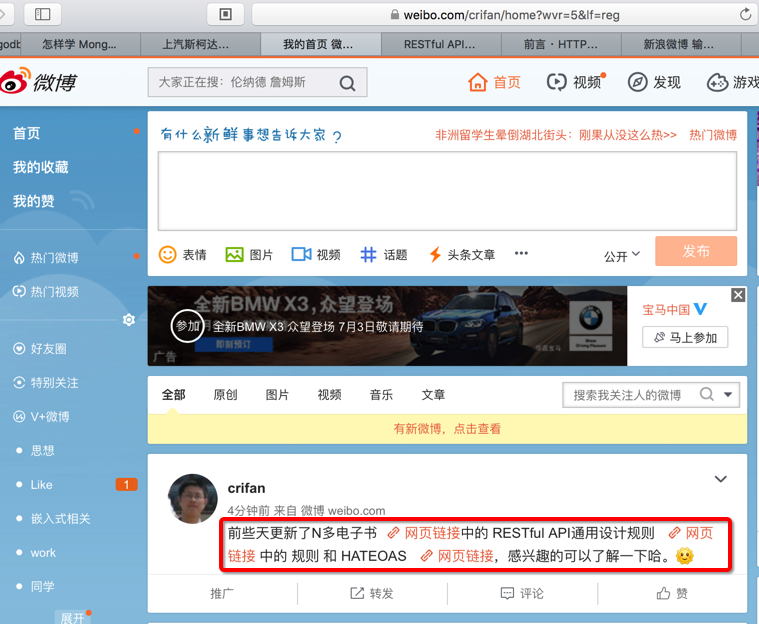Click the browser address bar
Viewport: 759px width, 624px height.
(x=503, y=15)
